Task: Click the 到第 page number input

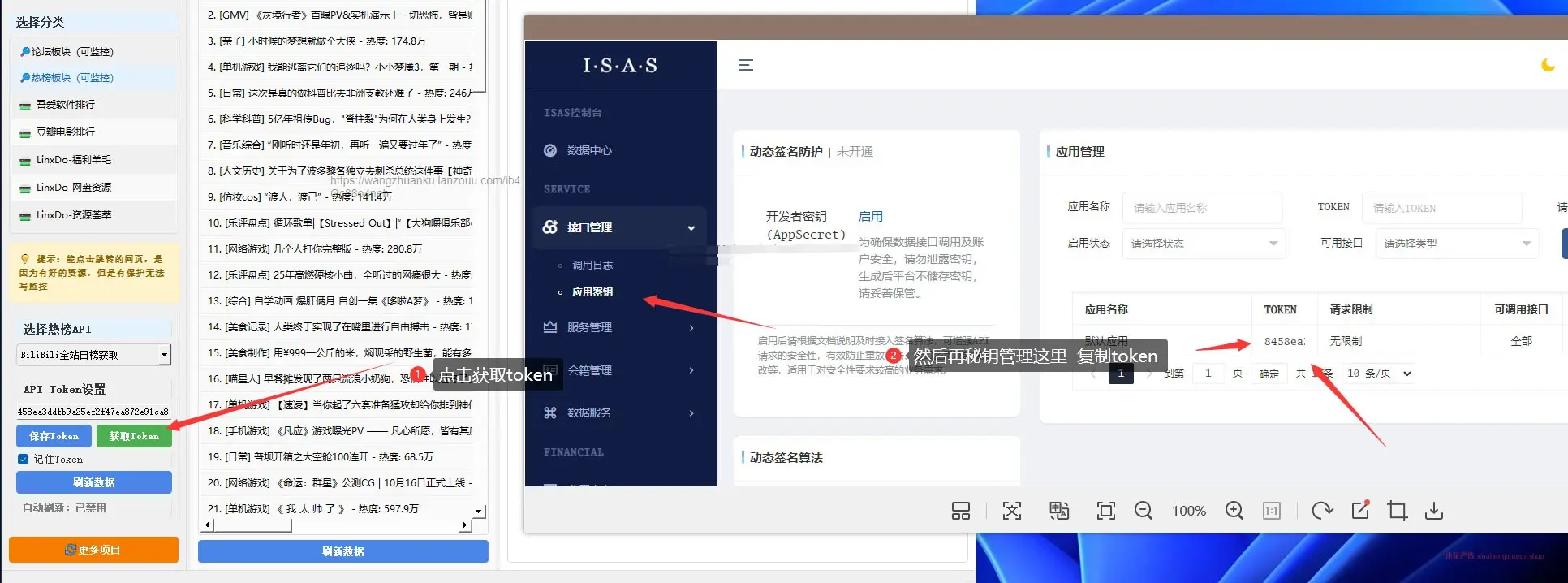Action: [1209, 374]
